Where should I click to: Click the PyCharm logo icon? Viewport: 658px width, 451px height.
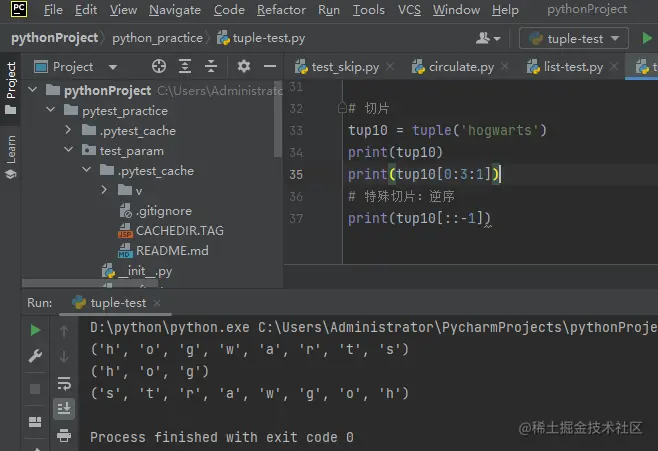point(19,9)
